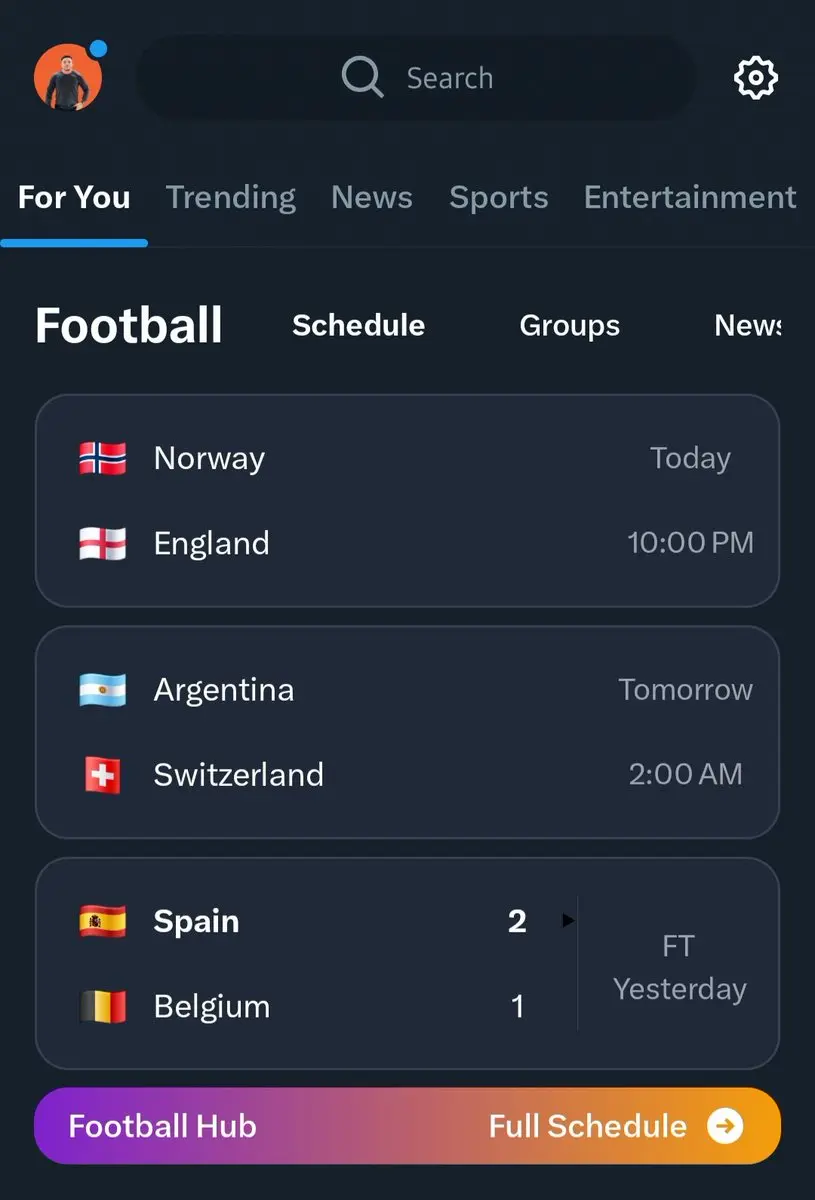The width and height of the screenshot is (815, 1200).
Task: Open the Sports tab
Action: (499, 197)
